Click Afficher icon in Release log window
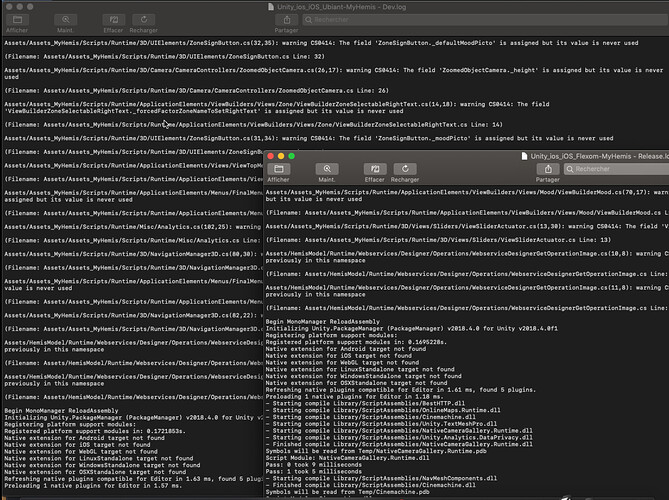Image resolution: width=669 pixels, height=500 pixels. (279, 169)
